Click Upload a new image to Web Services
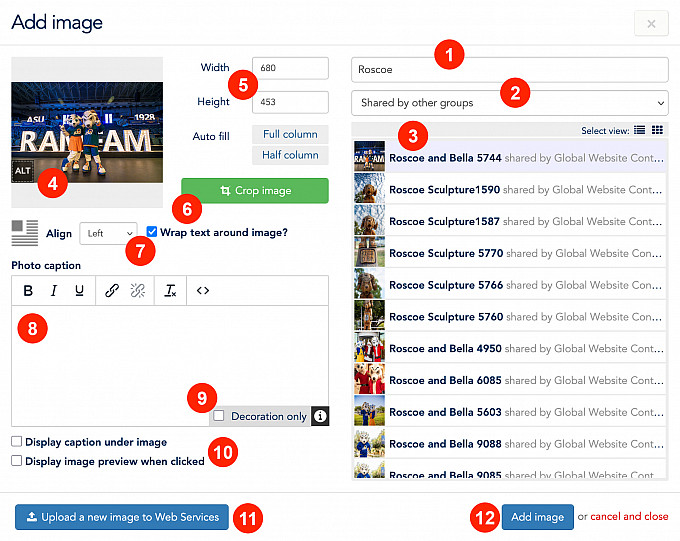This screenshot has width=680, height=541. [x=122, y=517]
